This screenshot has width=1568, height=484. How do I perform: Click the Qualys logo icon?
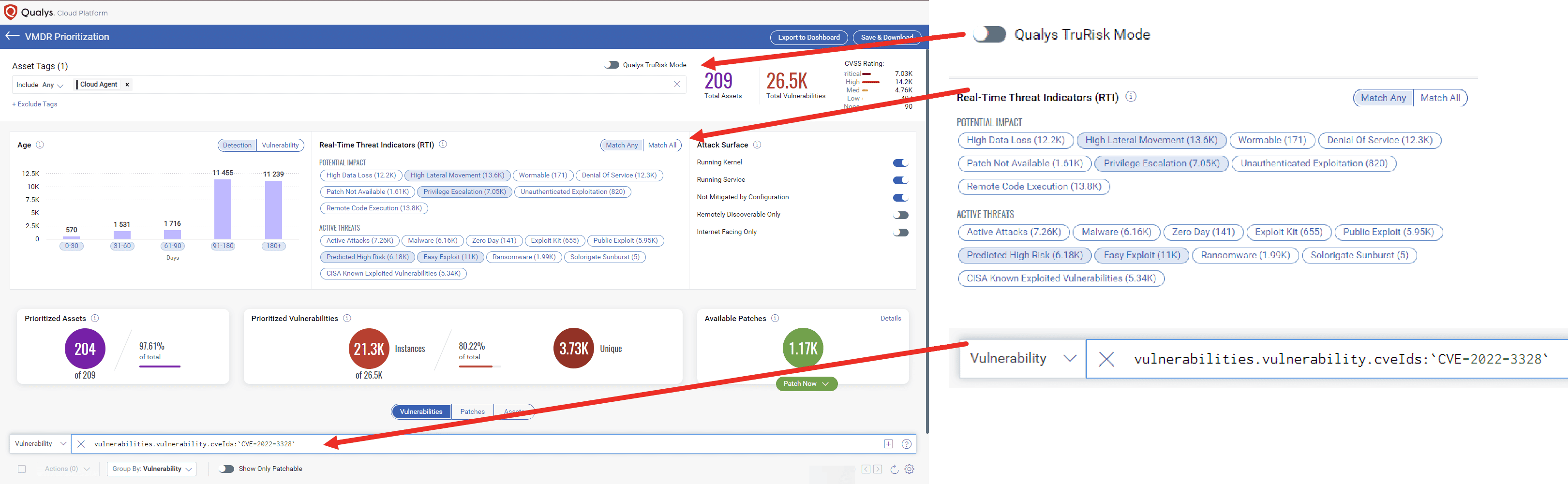10,12
